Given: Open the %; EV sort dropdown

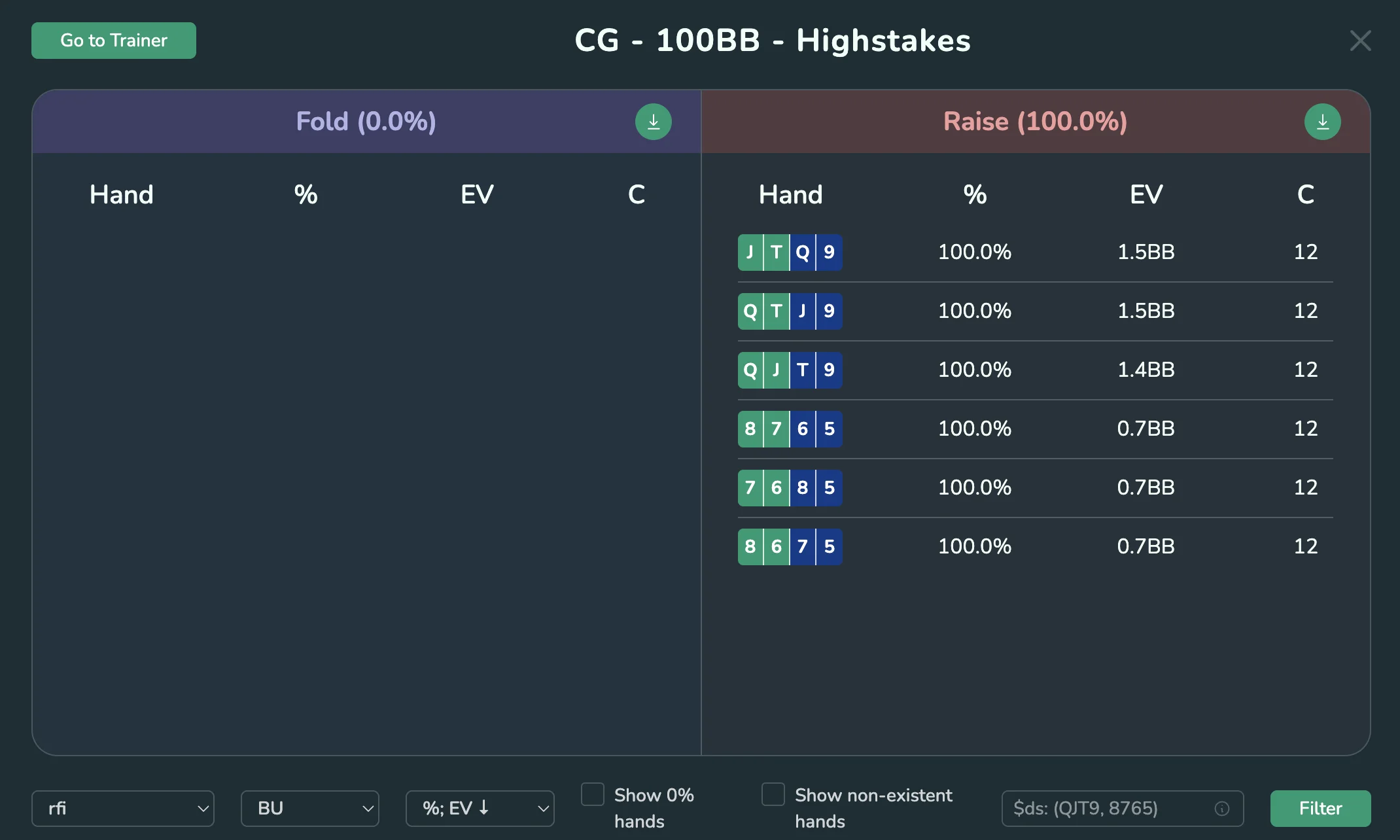Looking at the screenshot, I should [x=480, y=808].
